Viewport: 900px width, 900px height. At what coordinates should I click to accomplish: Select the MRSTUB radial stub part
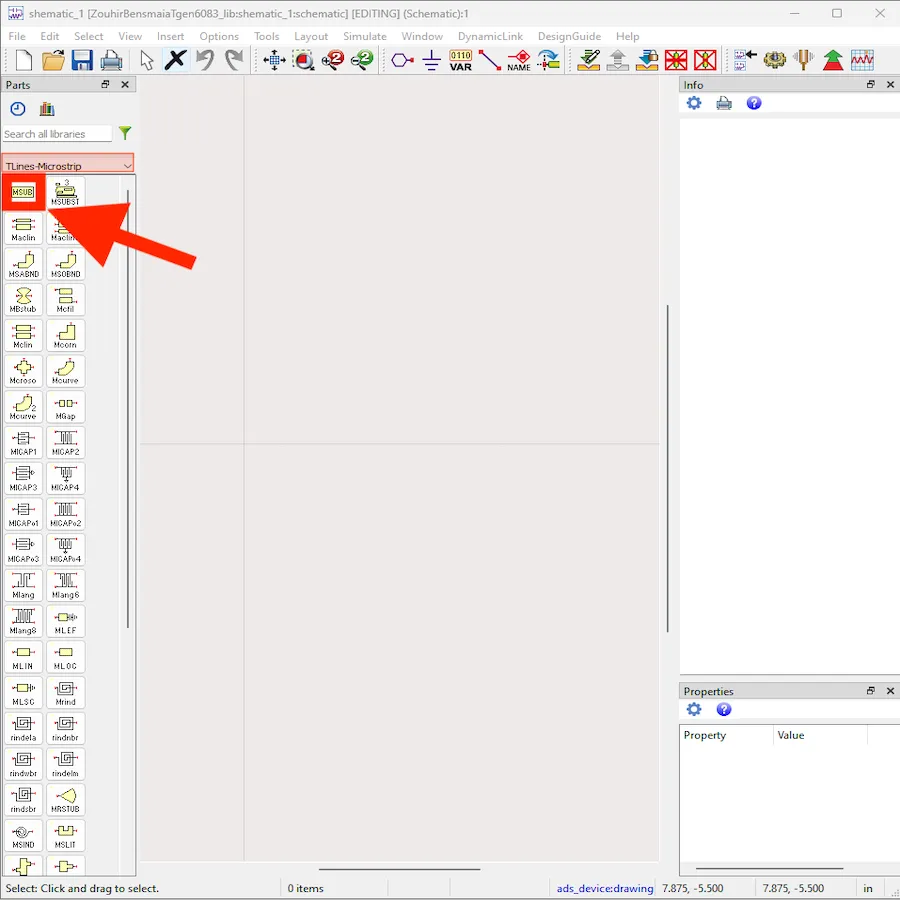coord(65,799)
